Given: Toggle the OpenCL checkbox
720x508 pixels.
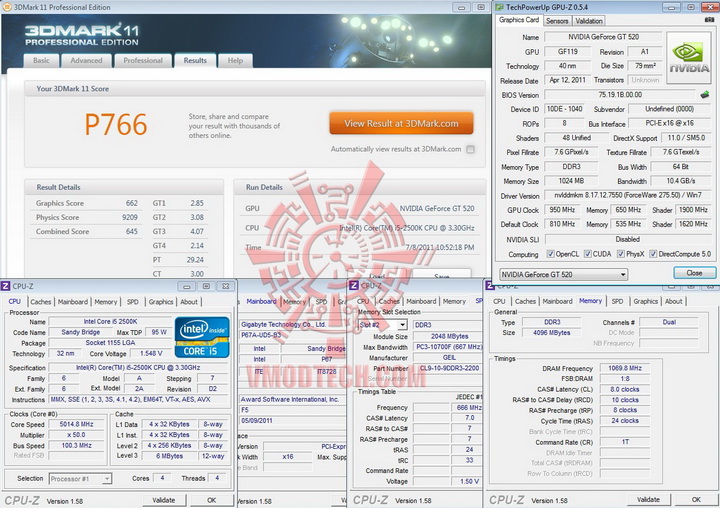Looking at the screenshot, I should [550, 254].
